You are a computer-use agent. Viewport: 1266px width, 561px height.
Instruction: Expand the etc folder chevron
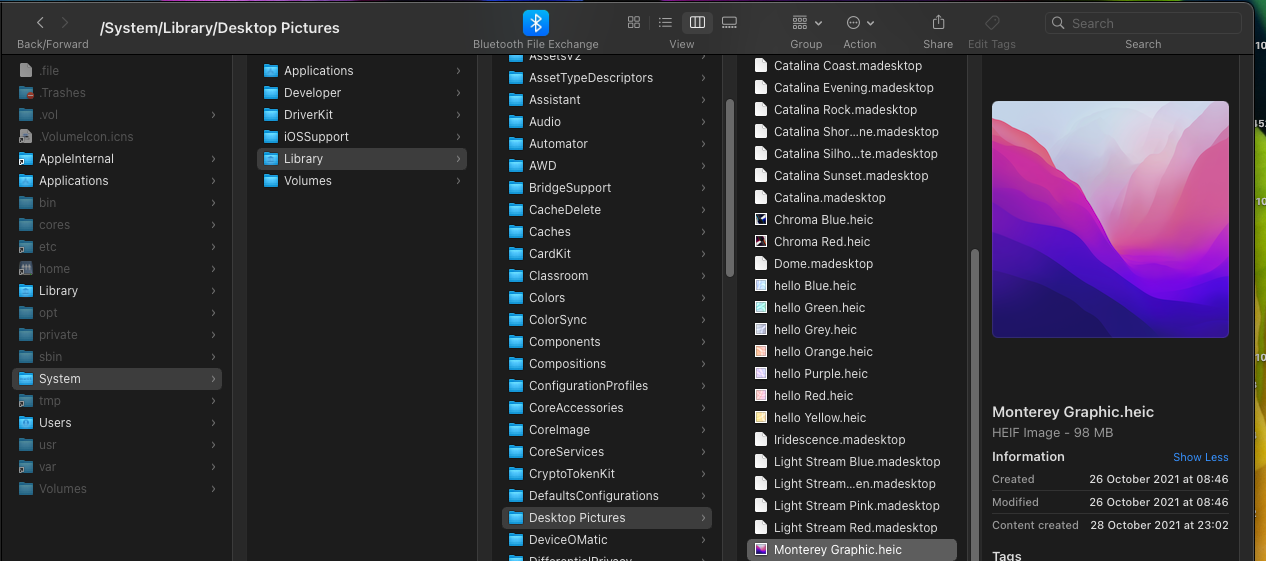click(213, 247)
